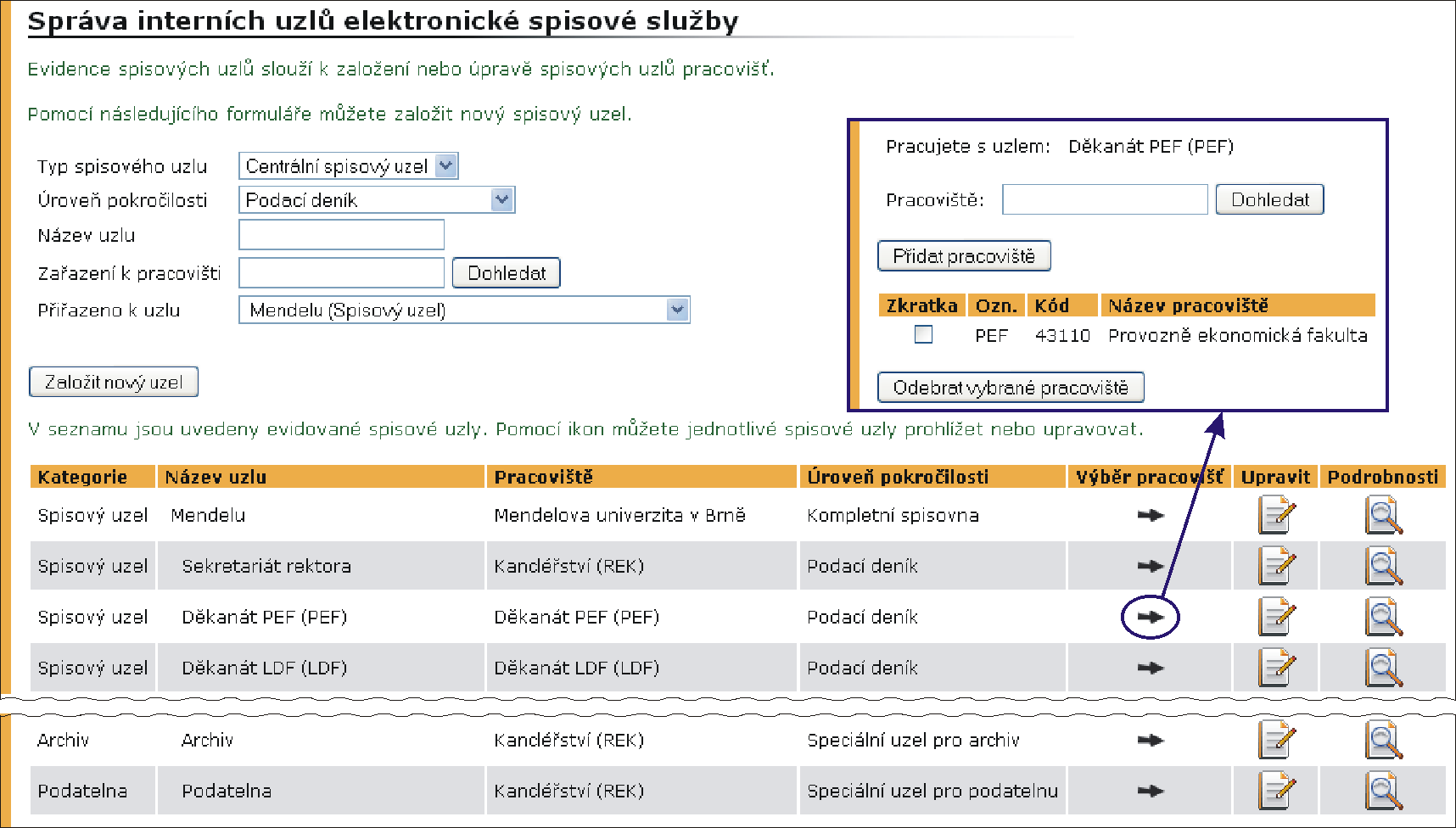Open workplace selection arrow for Mendelu row
Viewport: 1456px width, 828px height.
[x=1151, y=515]
